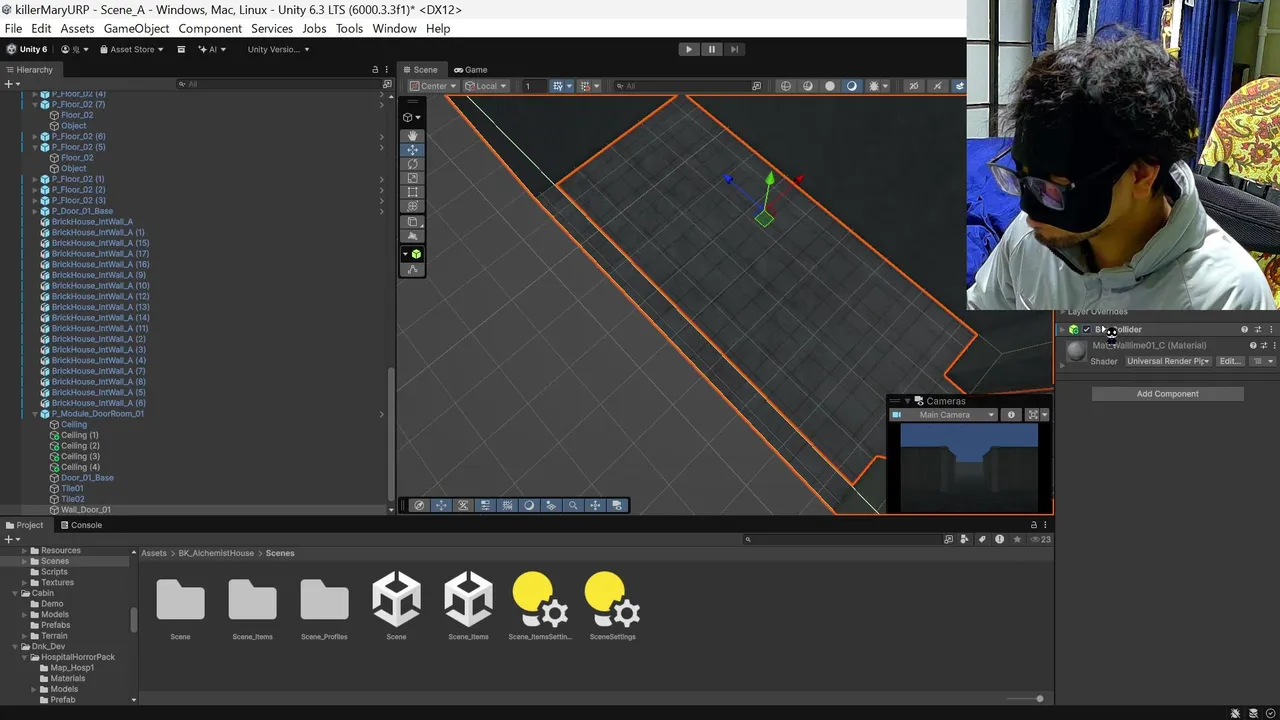This screenshot has height=720, width=1280.
Task: Open the Component menu
Action: [210, 29]
